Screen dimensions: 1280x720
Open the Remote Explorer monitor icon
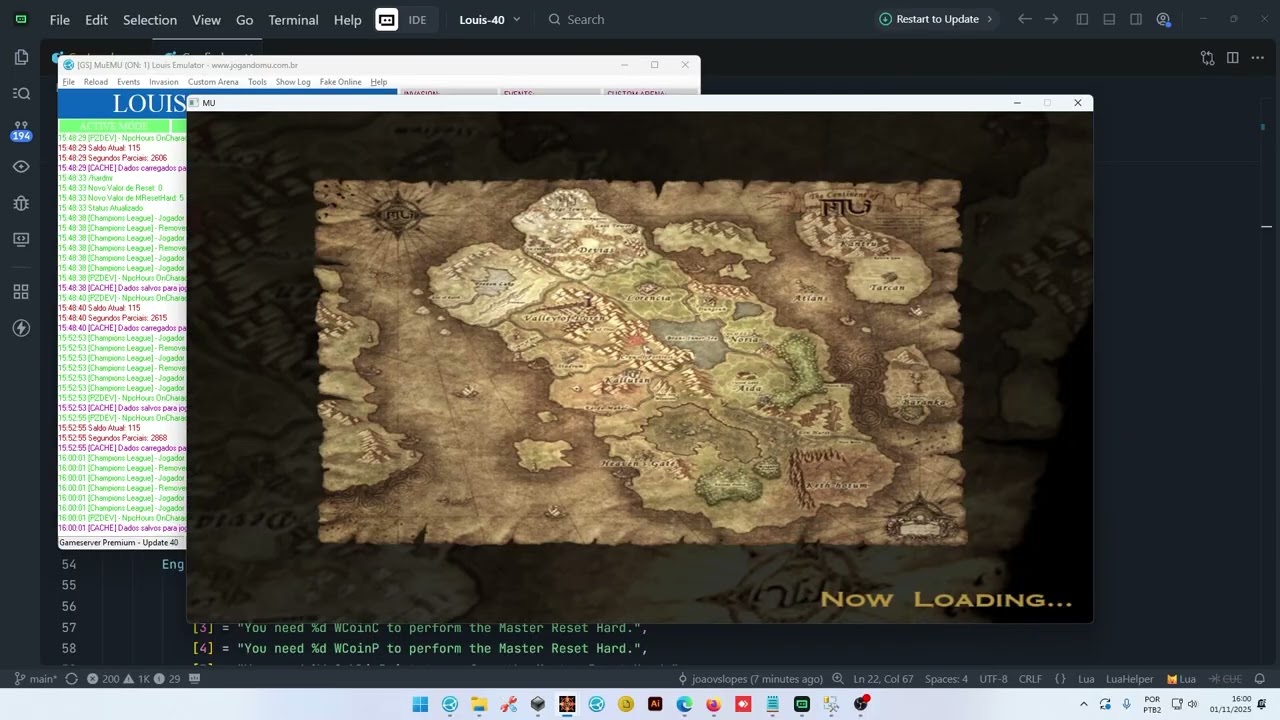pyautogui.click(x=21, y=239)
